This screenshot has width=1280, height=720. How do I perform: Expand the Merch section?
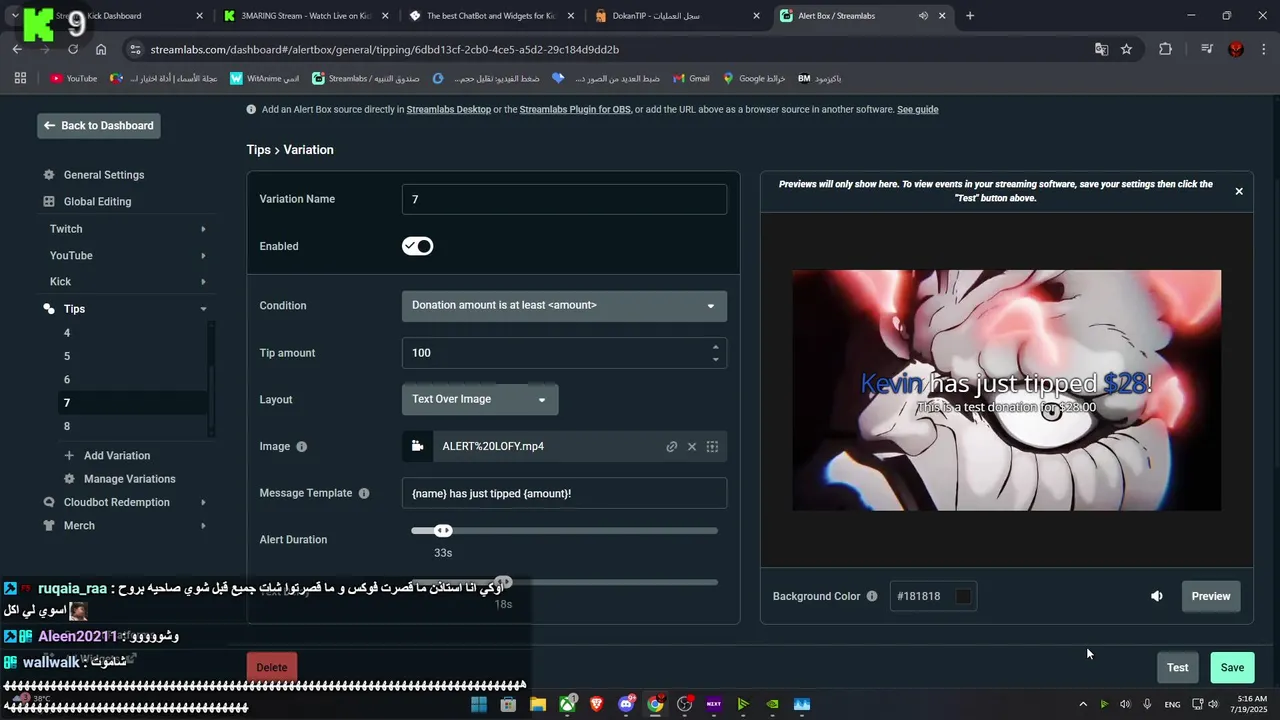click(127, 526)
